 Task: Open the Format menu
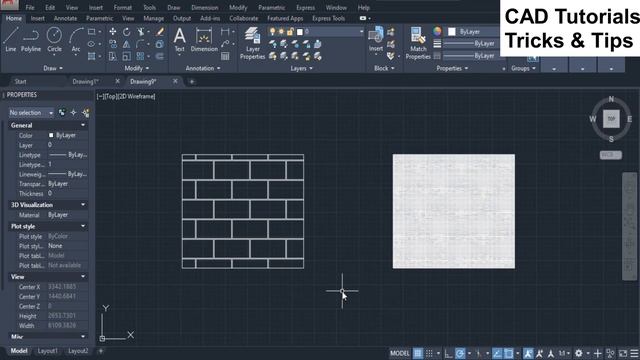(x=122, y=7)
